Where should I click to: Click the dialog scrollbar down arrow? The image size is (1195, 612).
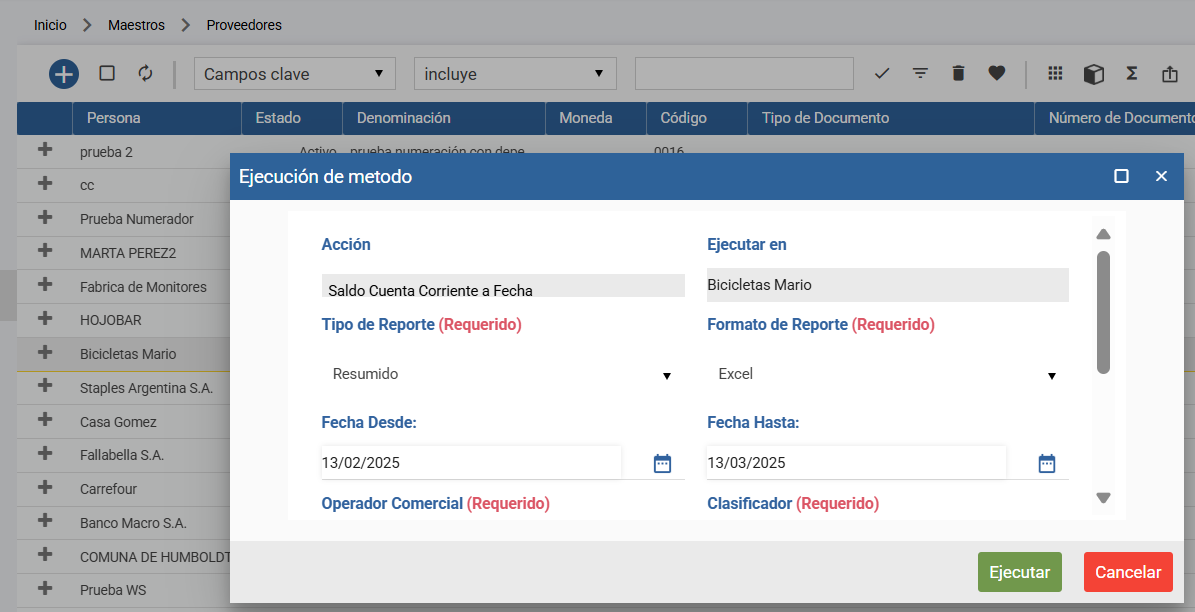tap(1103, 498)
